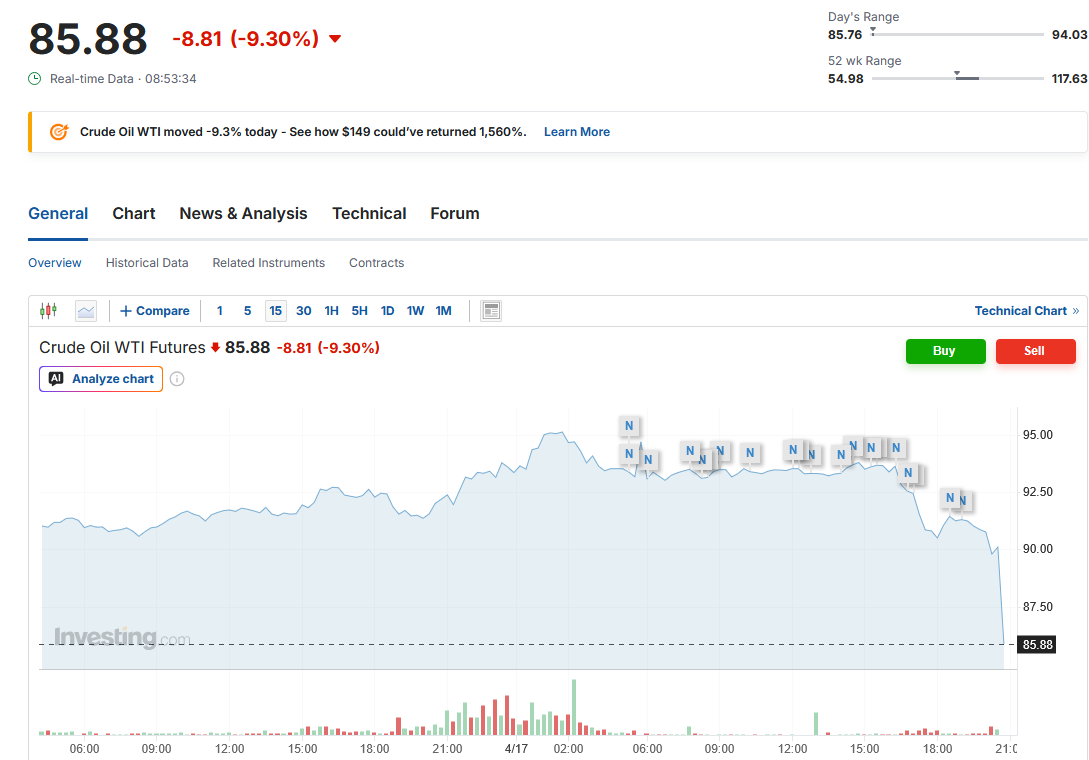Click the green real-time clock icon
The height and width of the screenshot is (760, 1089).
click(35, 79)
